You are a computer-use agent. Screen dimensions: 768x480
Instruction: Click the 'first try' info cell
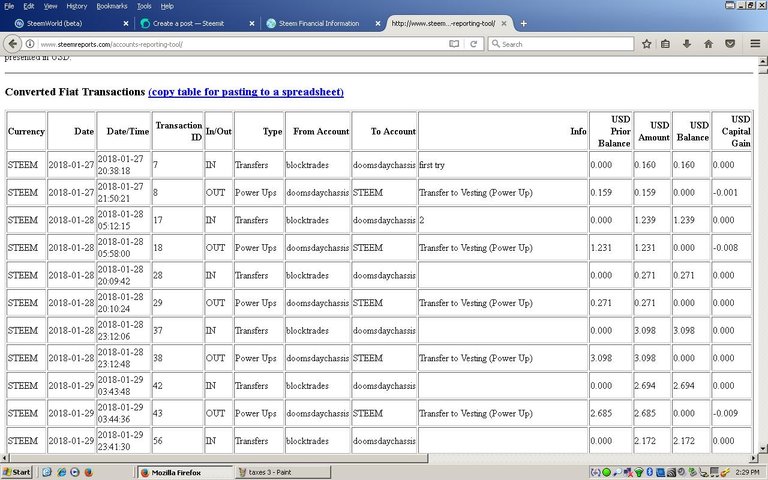pyautogui.click(x=503, y=165)
